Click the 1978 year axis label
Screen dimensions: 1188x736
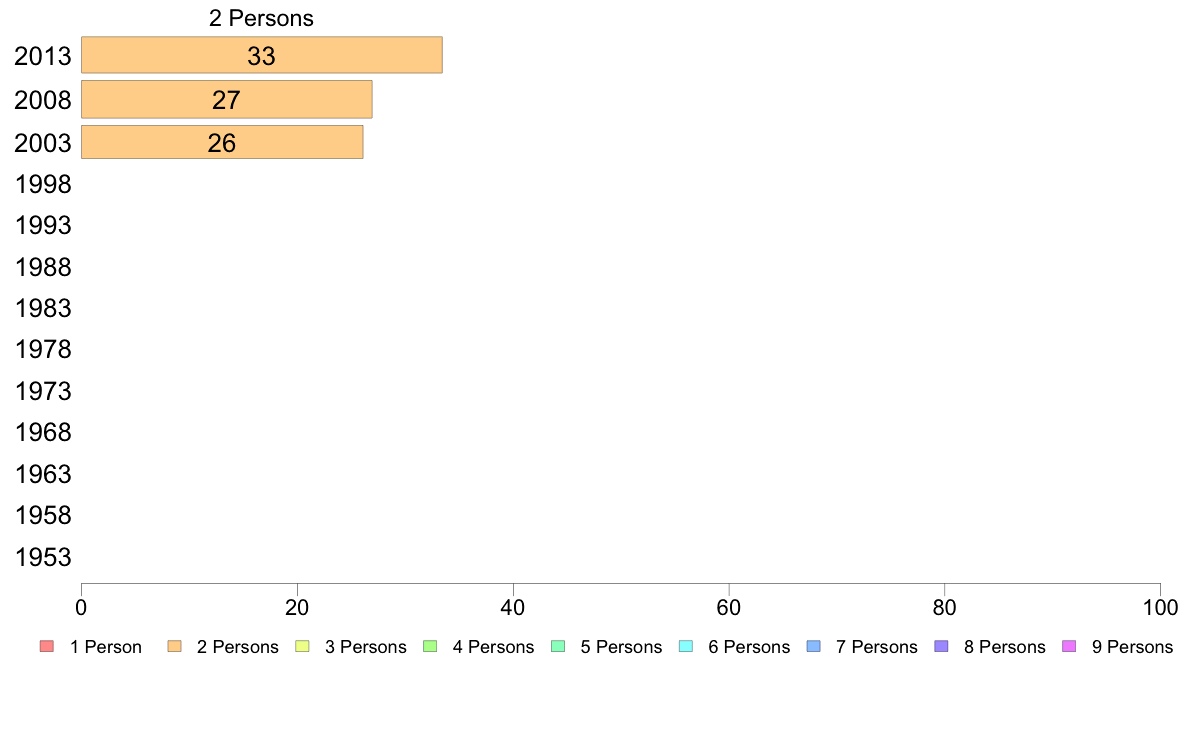pyautogui.click(x=43, y=349)
